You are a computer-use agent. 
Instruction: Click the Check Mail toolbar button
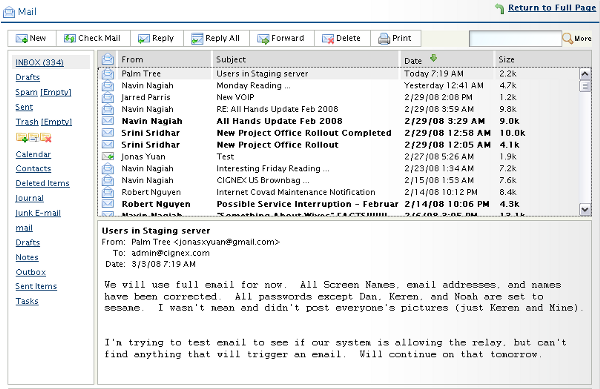(x=93, y=38)
